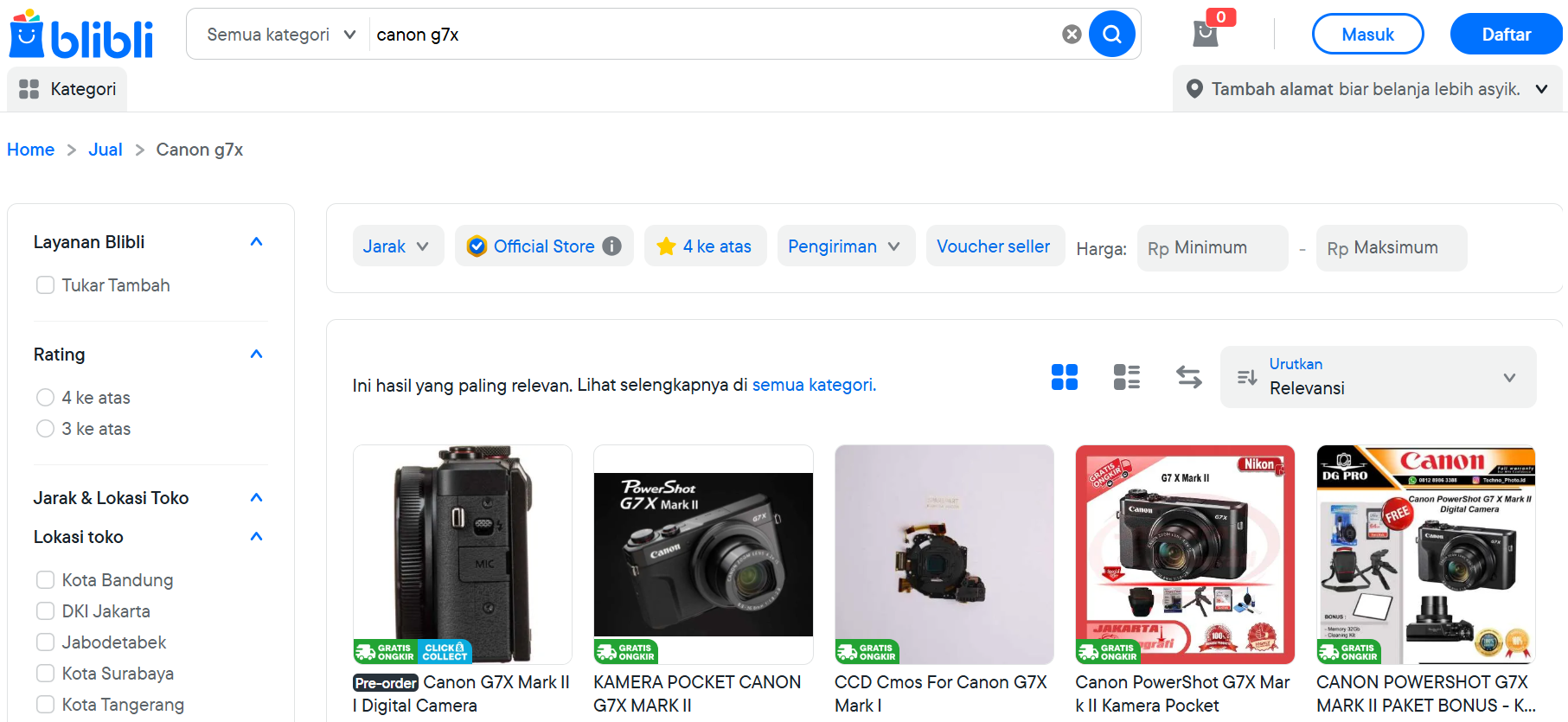Open the Canon G7X Mark II Digital Camera thumbnail
Screen dimensions: 1568x722
[463, 554]
